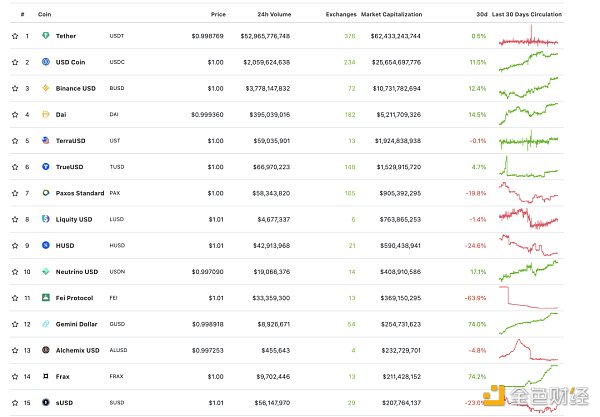Click the Binance USD logo icon
Screen dimensions: 600x417
46,88
